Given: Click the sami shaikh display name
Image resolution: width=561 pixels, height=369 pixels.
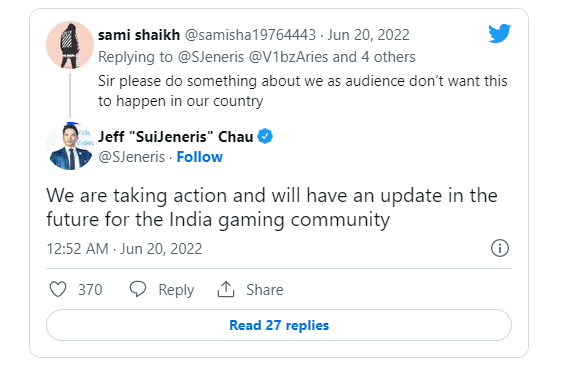Looking at the screenshot, I should tap(139, 35).
